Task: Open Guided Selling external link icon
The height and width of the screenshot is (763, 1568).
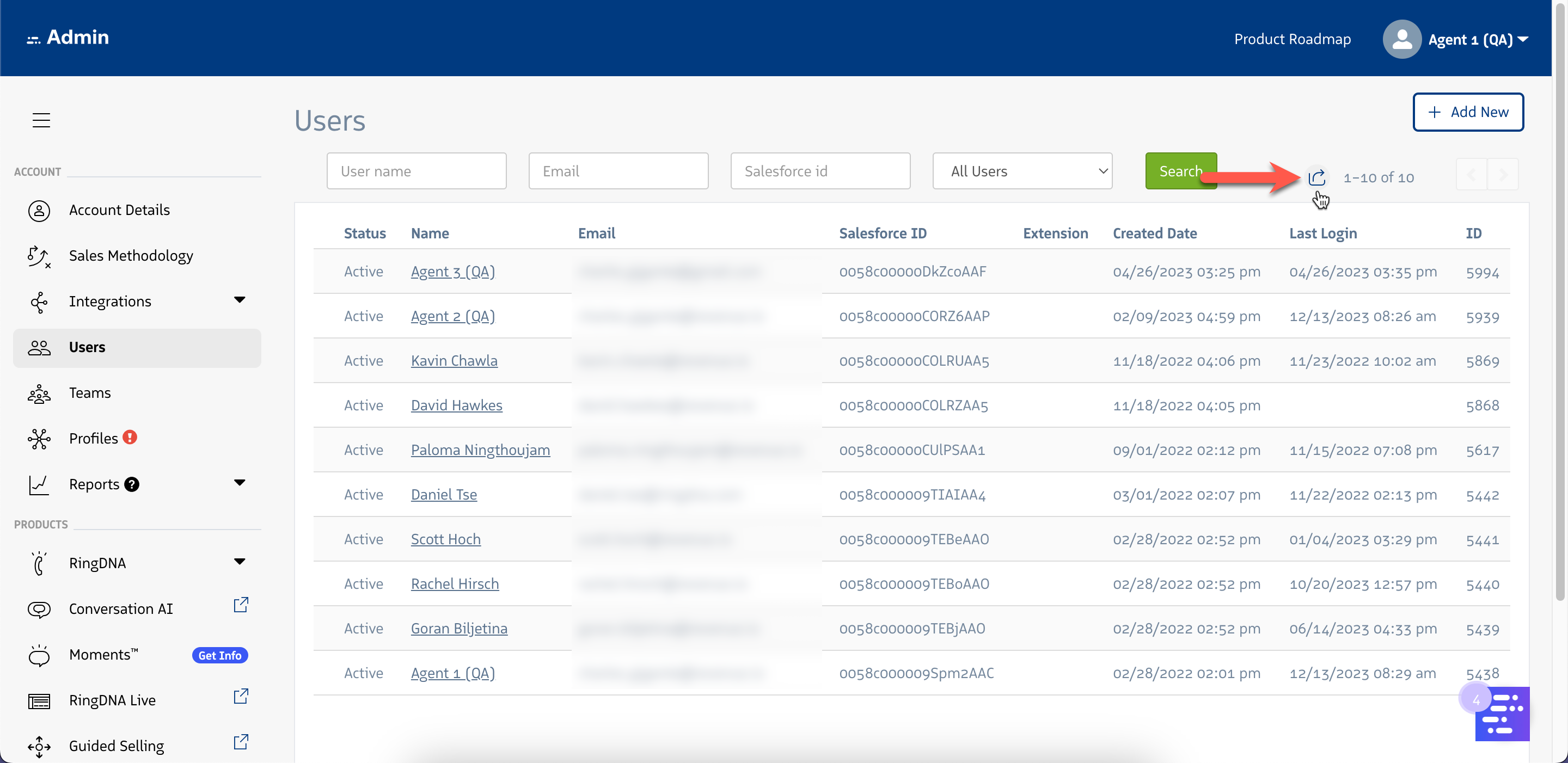Action: pos(241,742)
